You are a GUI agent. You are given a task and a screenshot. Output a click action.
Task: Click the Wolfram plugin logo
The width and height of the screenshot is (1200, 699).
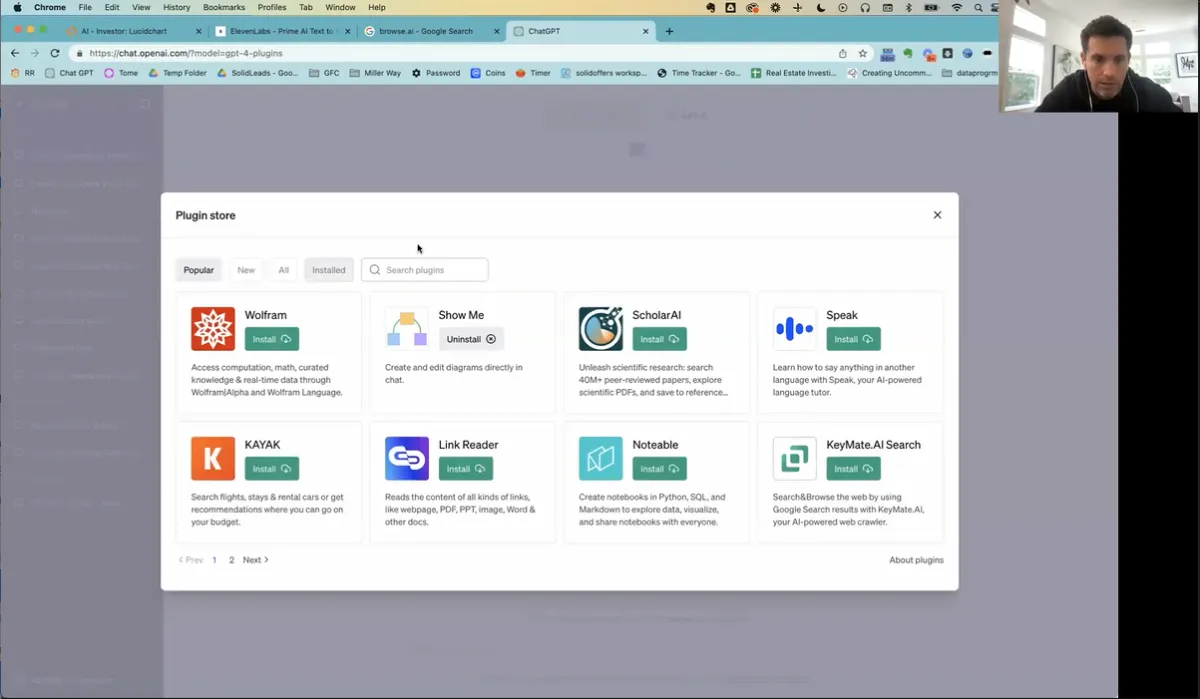[x=213, y=329]
